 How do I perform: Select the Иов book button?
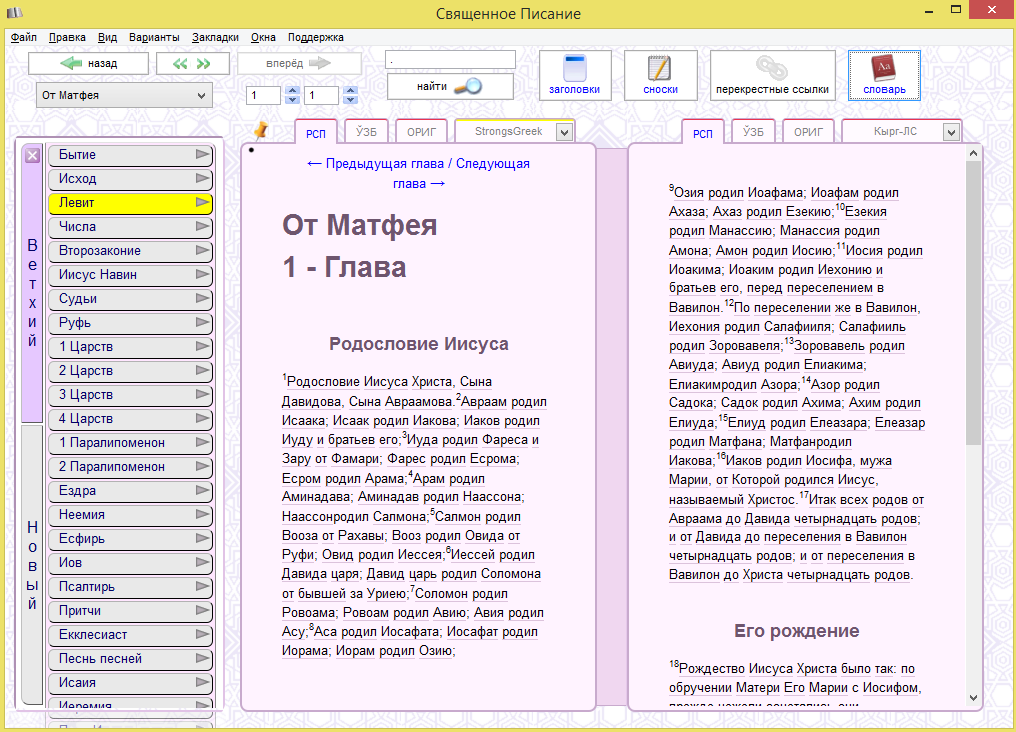(130, 563)
